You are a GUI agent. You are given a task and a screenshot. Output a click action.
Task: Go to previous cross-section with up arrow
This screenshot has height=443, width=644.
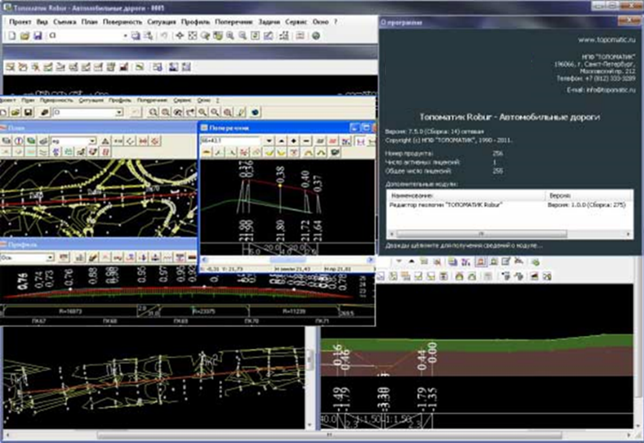coord(281,141)
